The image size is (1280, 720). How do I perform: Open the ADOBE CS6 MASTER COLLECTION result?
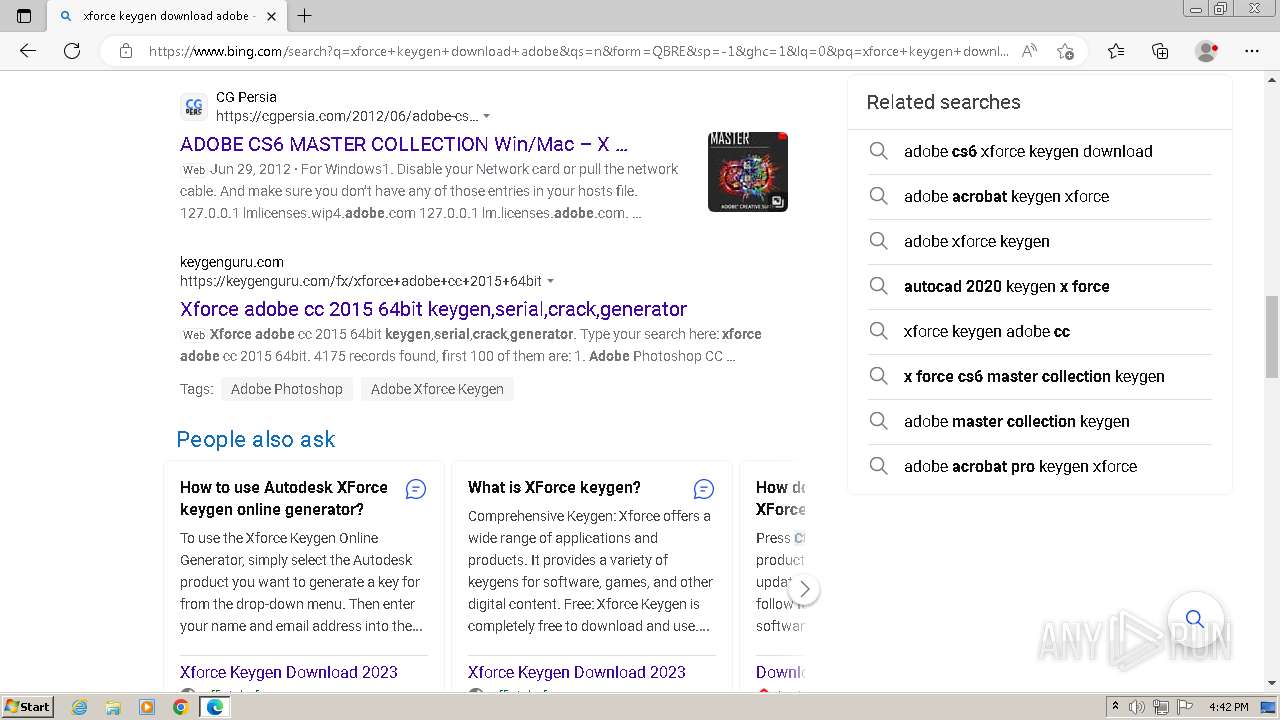(x=404, y=144)
